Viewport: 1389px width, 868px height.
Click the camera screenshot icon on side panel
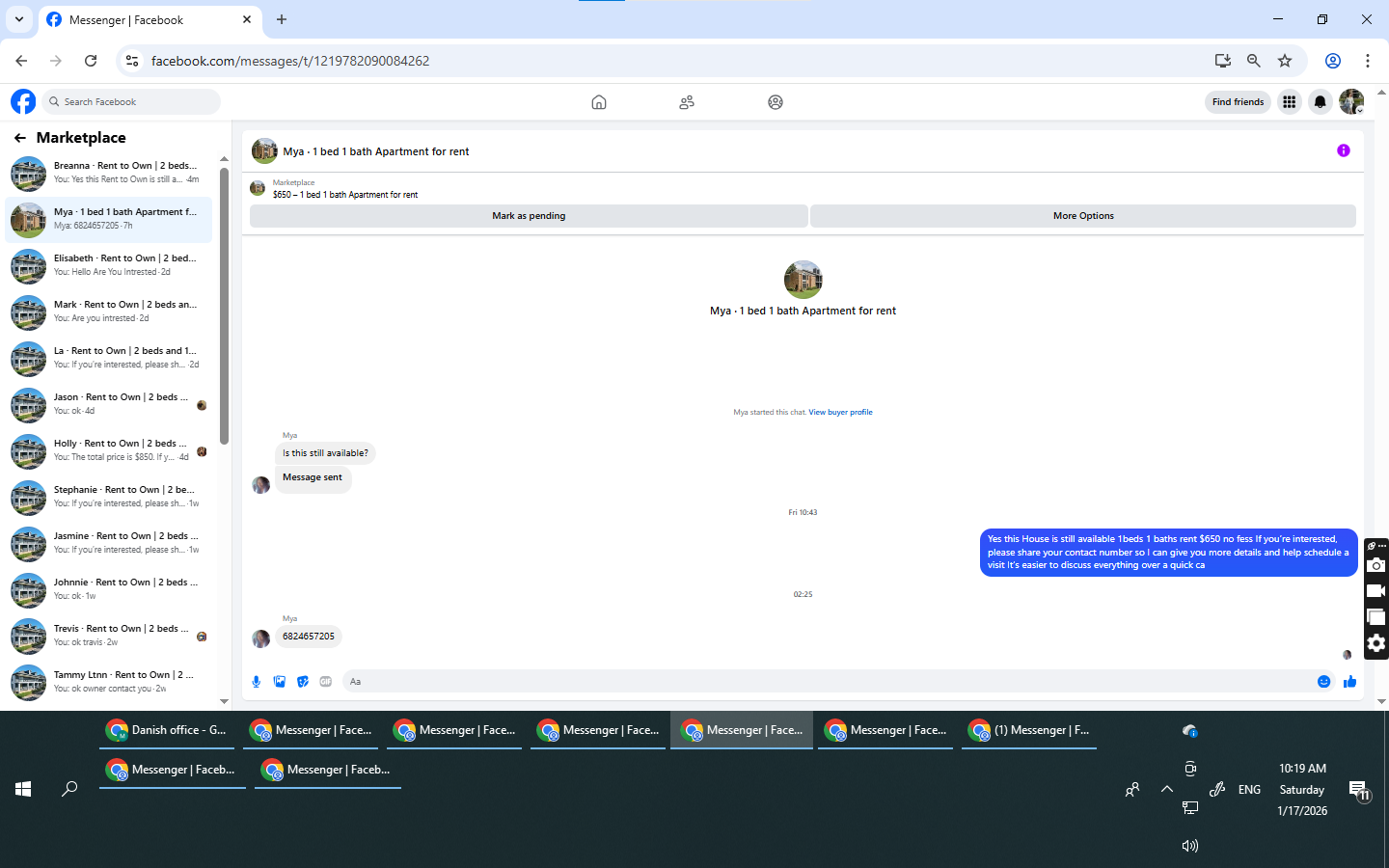pyautogui.click(x=1376, y=565)
